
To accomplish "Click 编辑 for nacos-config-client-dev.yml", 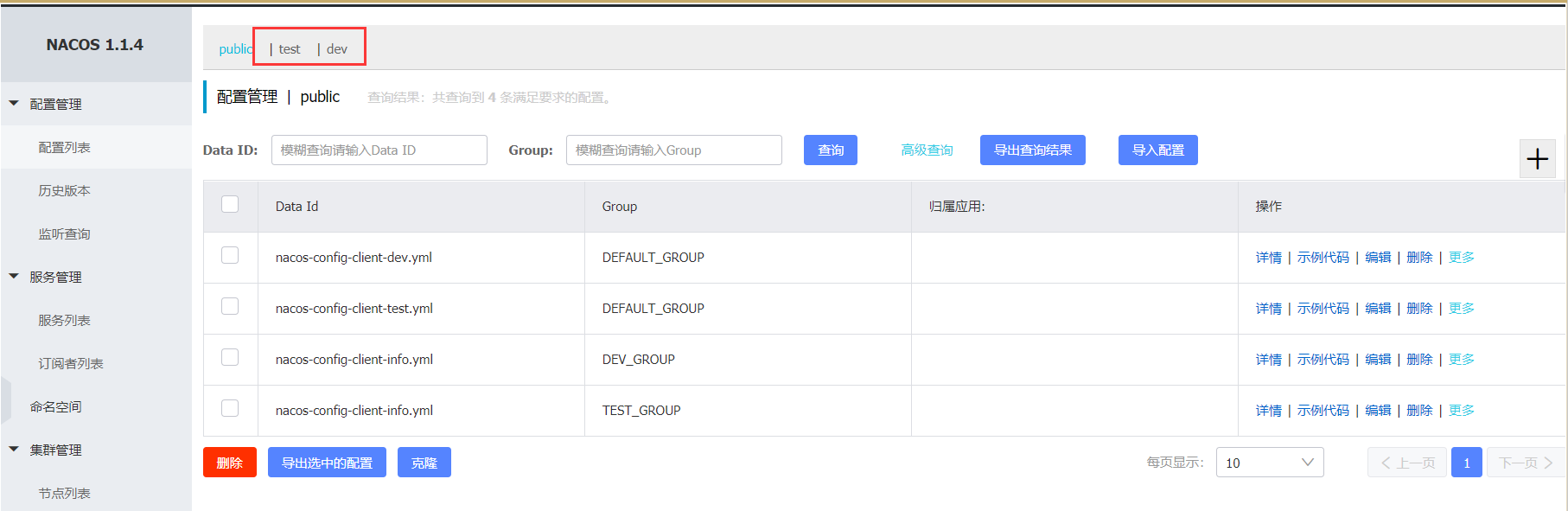I will pos(1378,258).
